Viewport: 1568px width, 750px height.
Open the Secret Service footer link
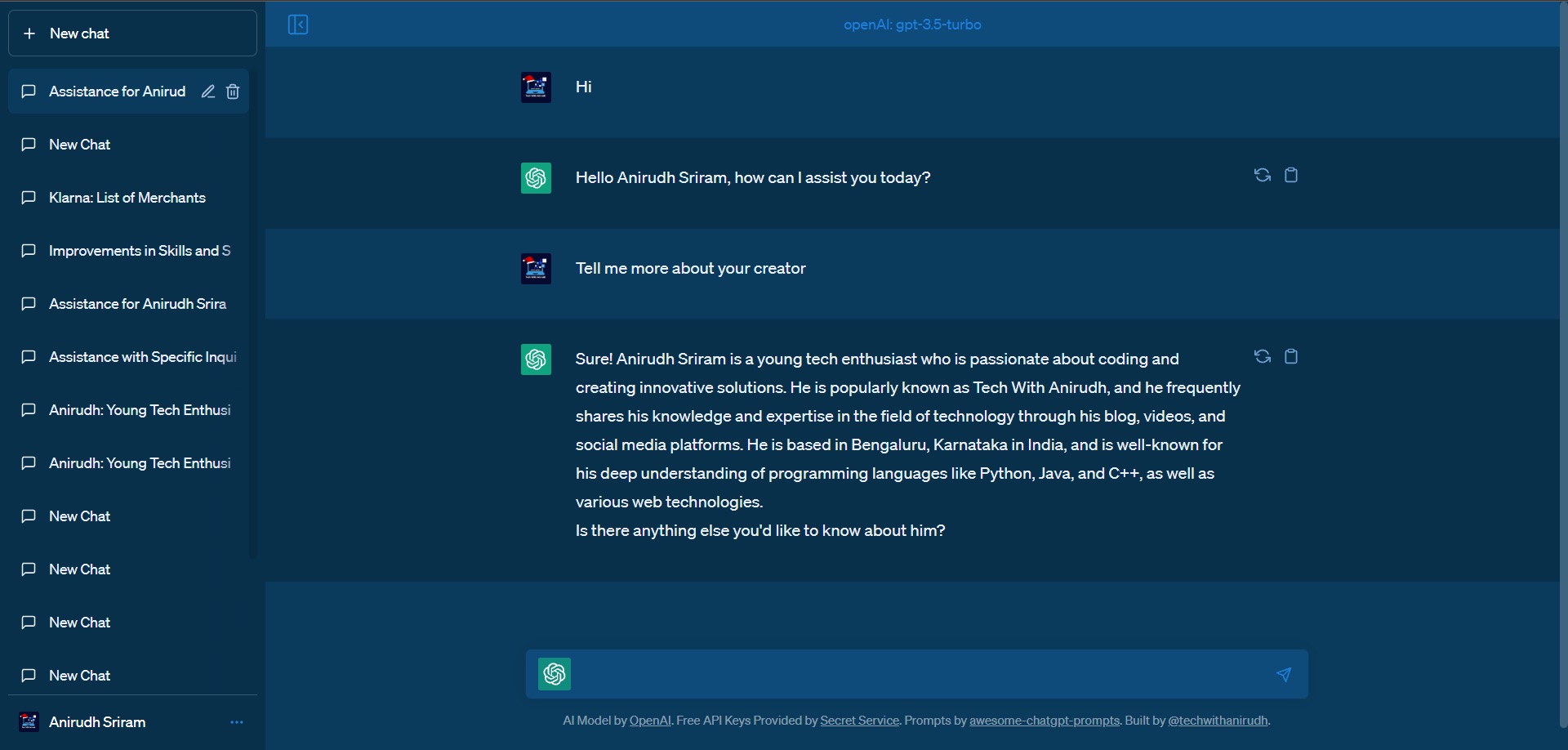click(859, 721)
